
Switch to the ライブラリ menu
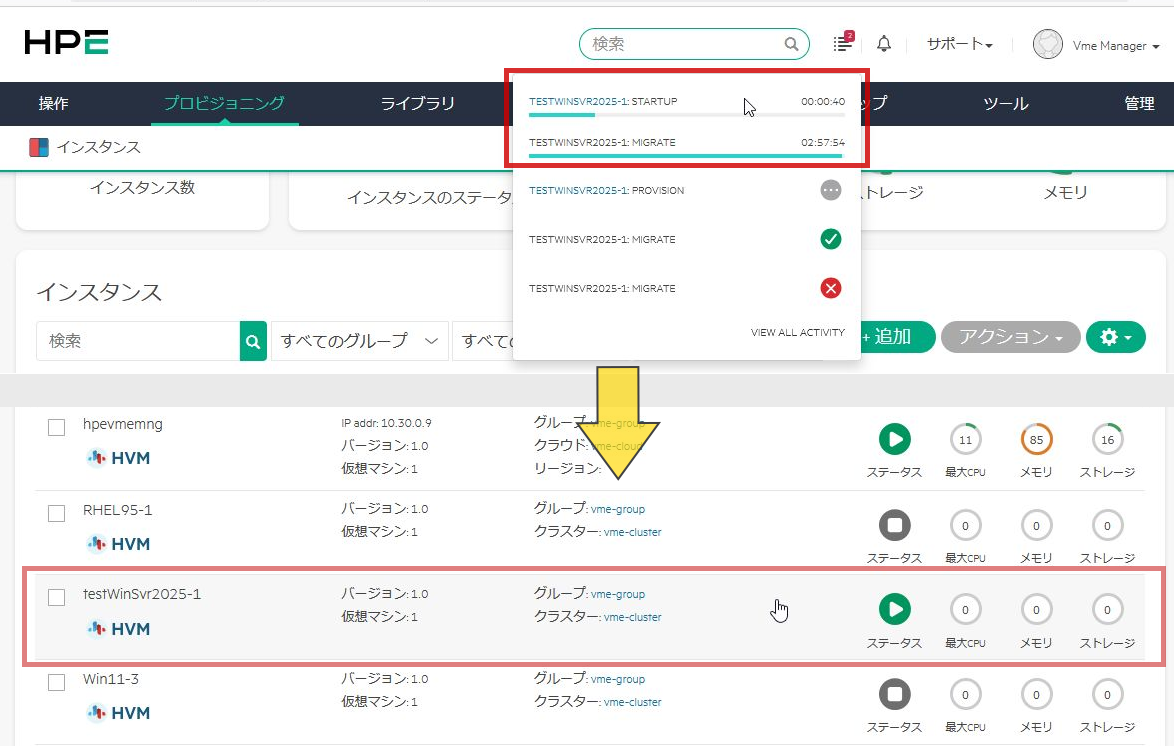pyautogui.click(x=417, y=103)
